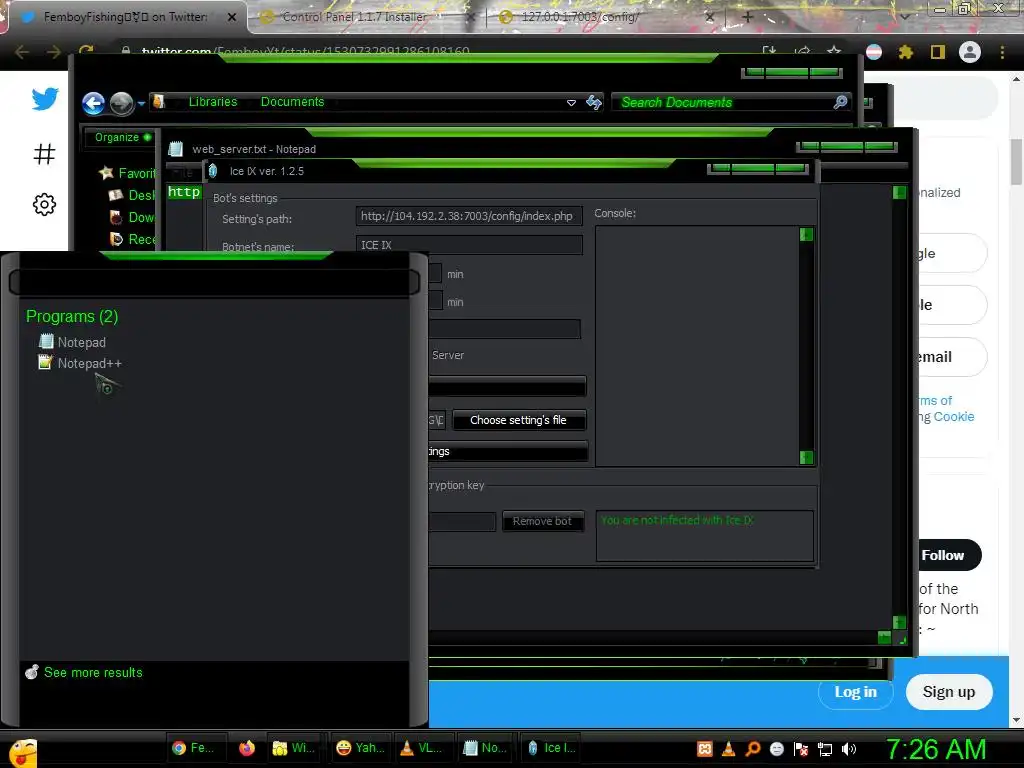This screenshot has height=768, width=1024.
Task: Click the Cookie link on Twitter
Action: click(953, 417)
